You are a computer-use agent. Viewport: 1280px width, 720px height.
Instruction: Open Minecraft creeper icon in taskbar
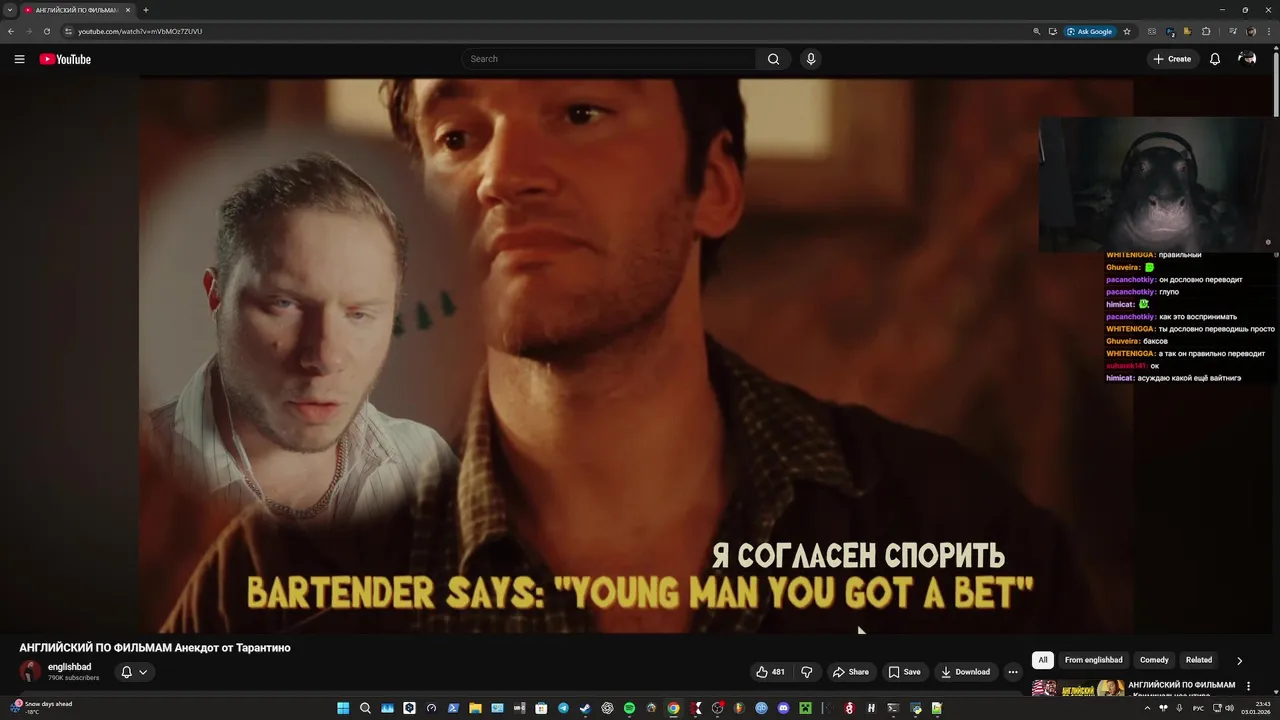click(805, 708)
